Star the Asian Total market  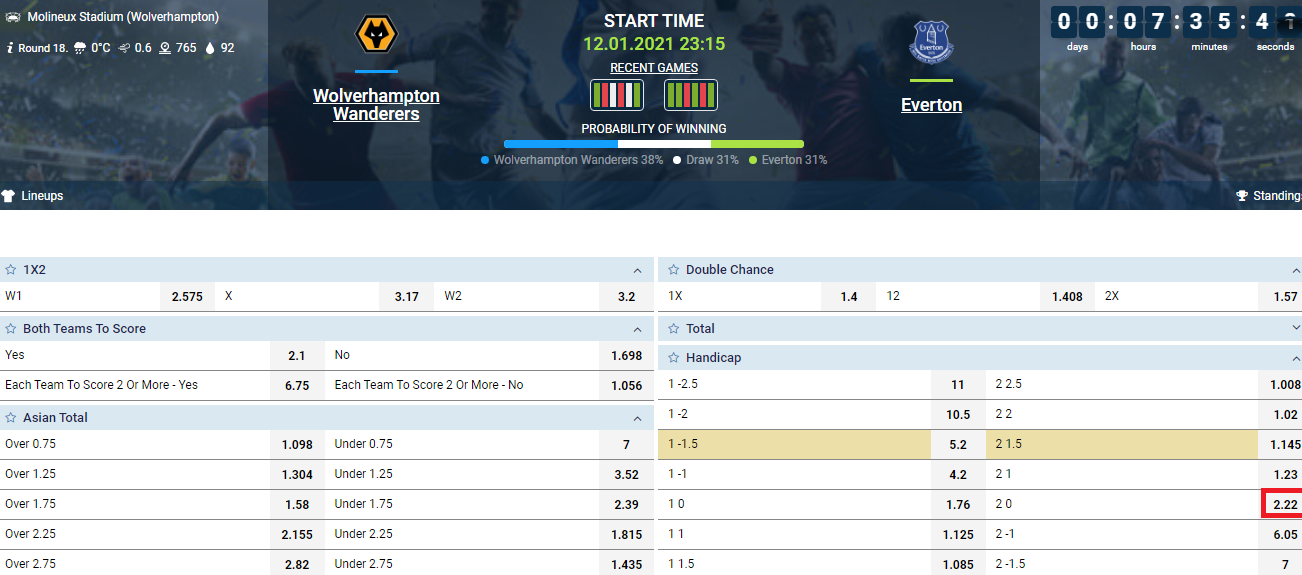click(11, 418)
